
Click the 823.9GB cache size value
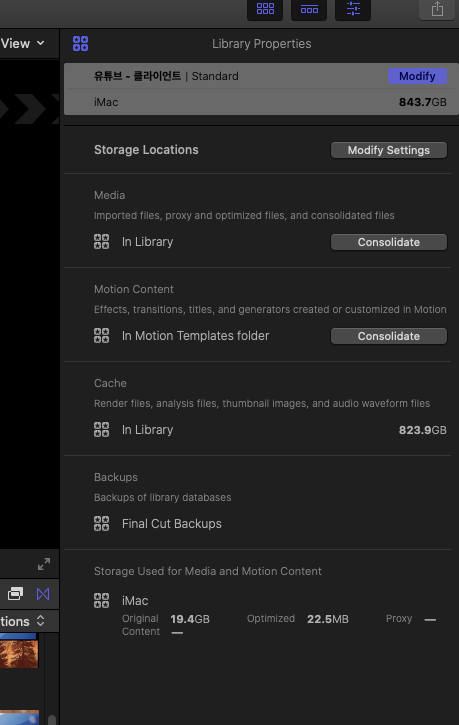tap(422, 430)
